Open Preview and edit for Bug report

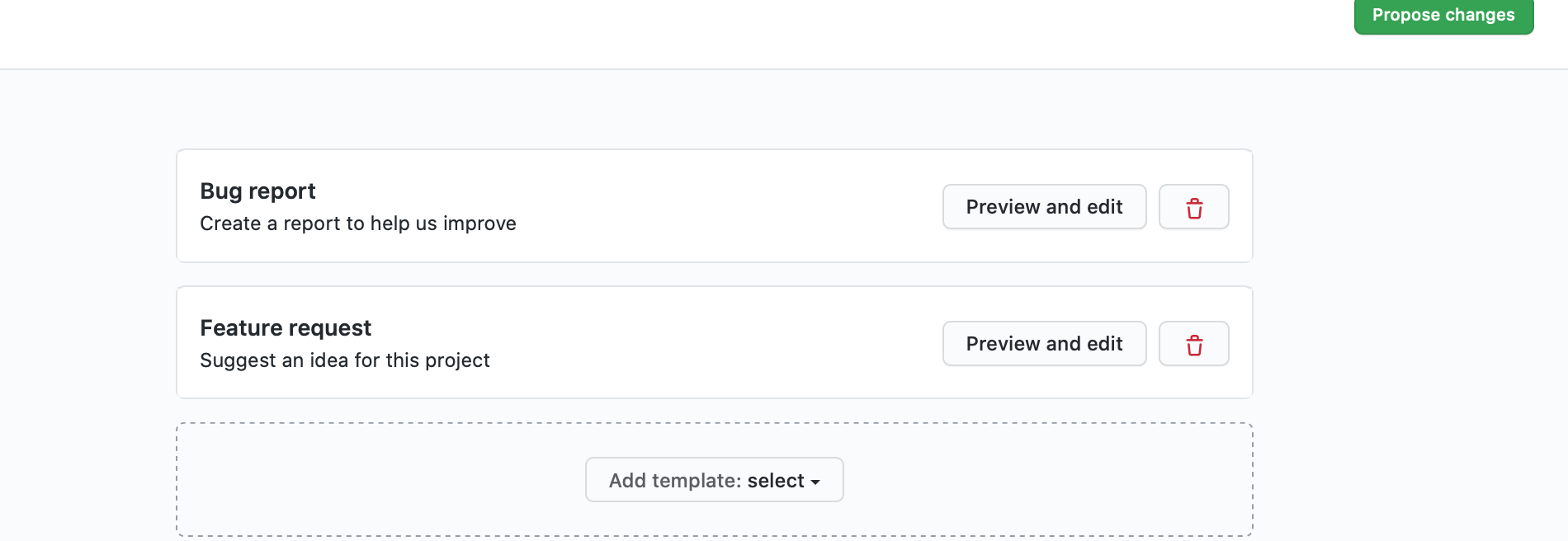1044,207
